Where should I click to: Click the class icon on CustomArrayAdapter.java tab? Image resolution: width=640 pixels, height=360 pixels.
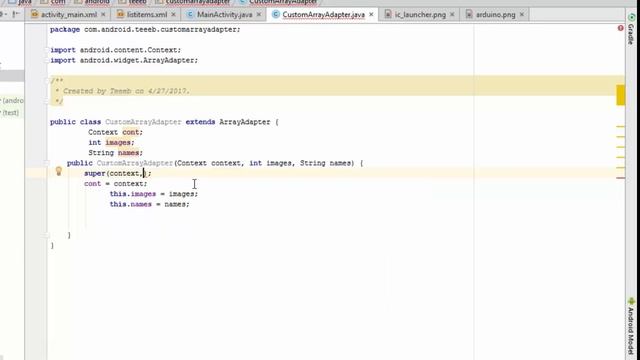pyautogui.click(x=276, y=15)
